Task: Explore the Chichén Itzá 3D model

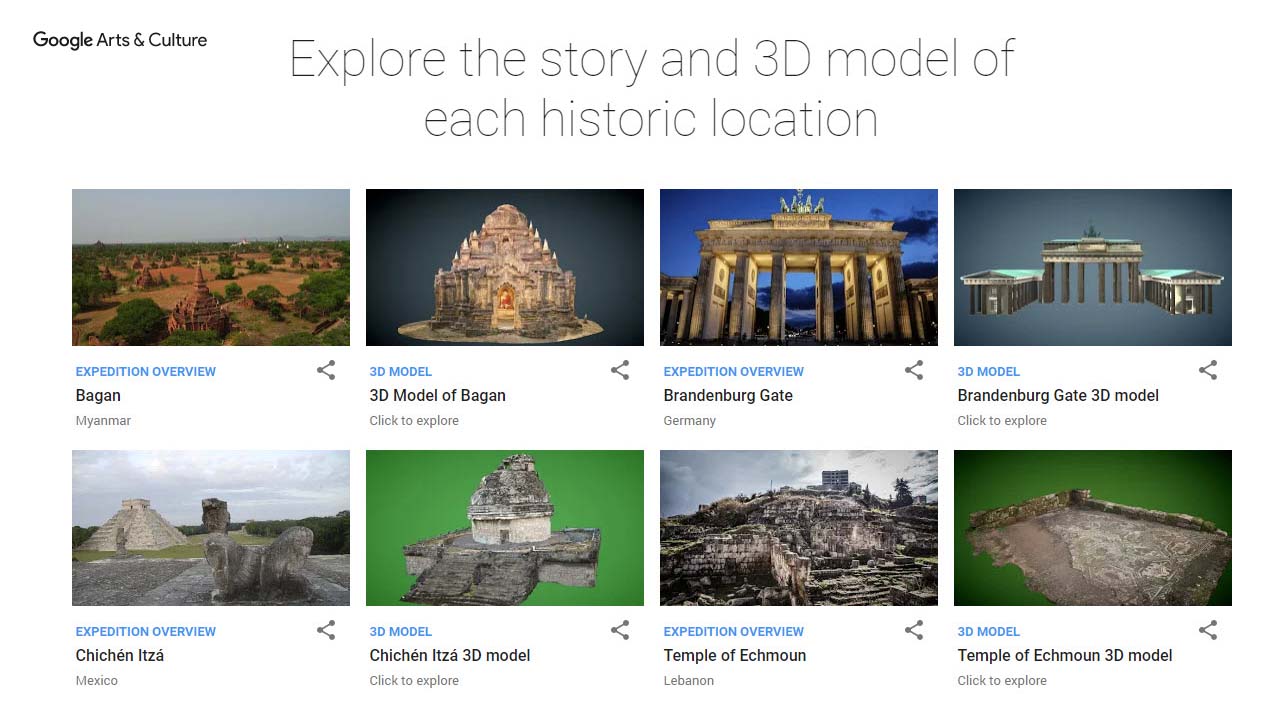Action: (x=448, y=655)
